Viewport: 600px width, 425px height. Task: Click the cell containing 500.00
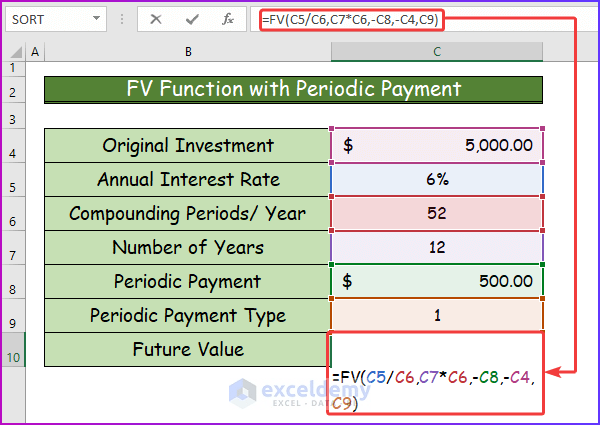[x=437, y=282]
